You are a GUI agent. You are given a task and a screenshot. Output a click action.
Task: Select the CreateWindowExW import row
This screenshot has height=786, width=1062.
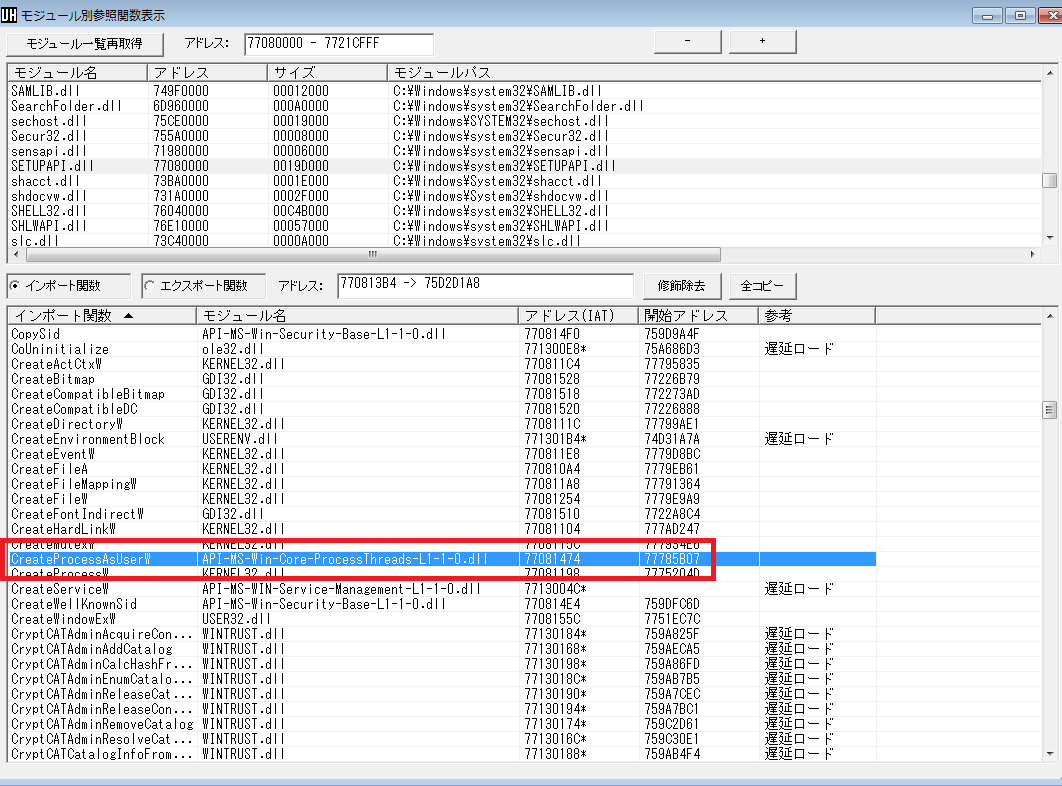[442, 619]
